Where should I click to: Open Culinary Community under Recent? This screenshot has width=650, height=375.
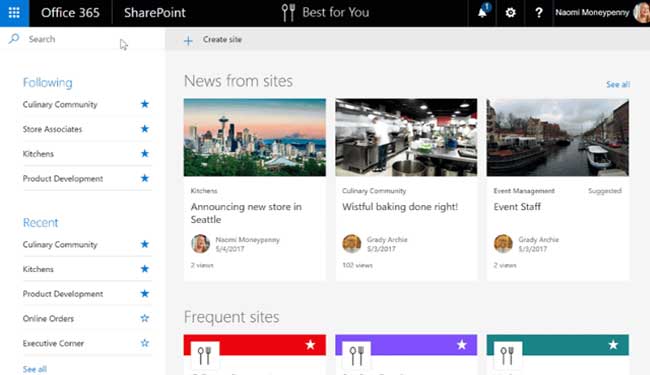point(60,244)
